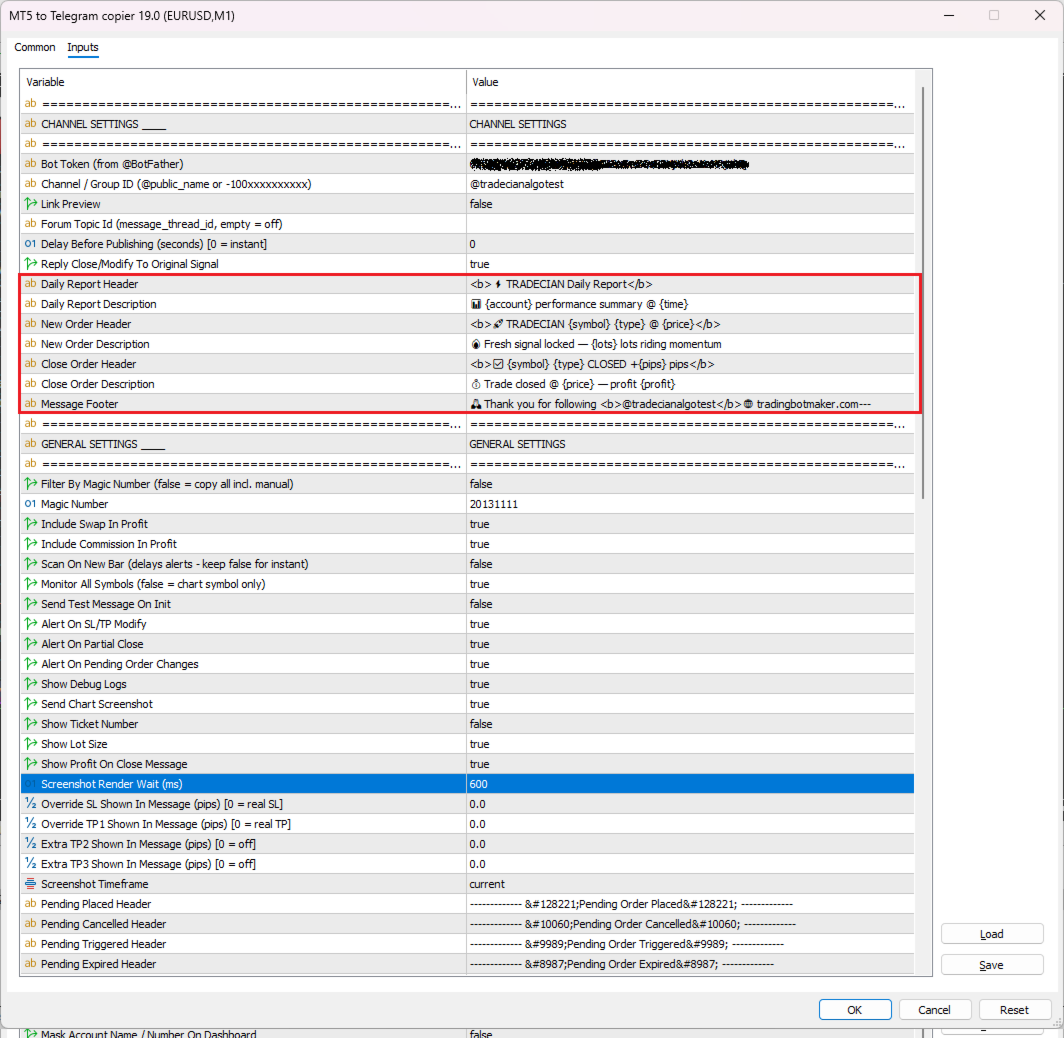The width and height of the screenshot is (1064, 1038).
Task: Select the Inputs tab
Action: pyautogui.click(x=83, y=47)
